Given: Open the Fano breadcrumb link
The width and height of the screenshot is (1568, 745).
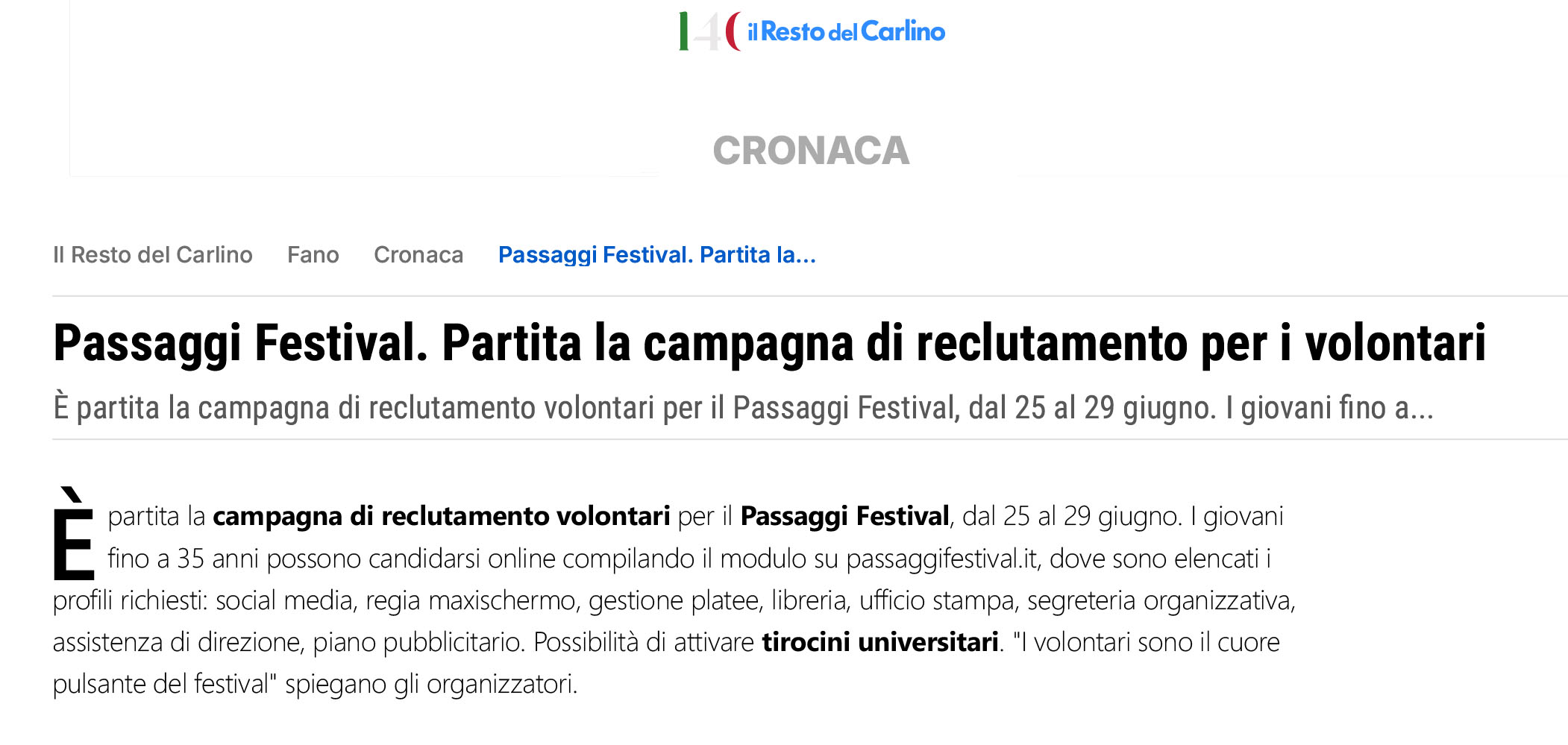Looking at the screenshot, I should point(313,255).
